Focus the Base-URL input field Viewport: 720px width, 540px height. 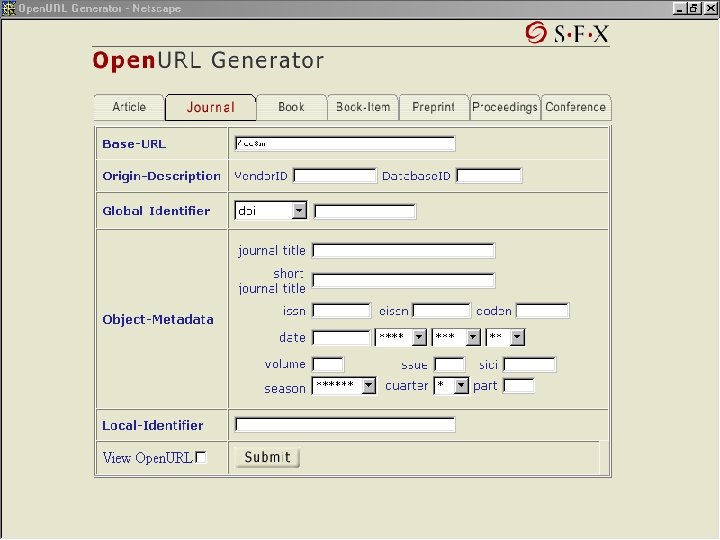[345, 144]
